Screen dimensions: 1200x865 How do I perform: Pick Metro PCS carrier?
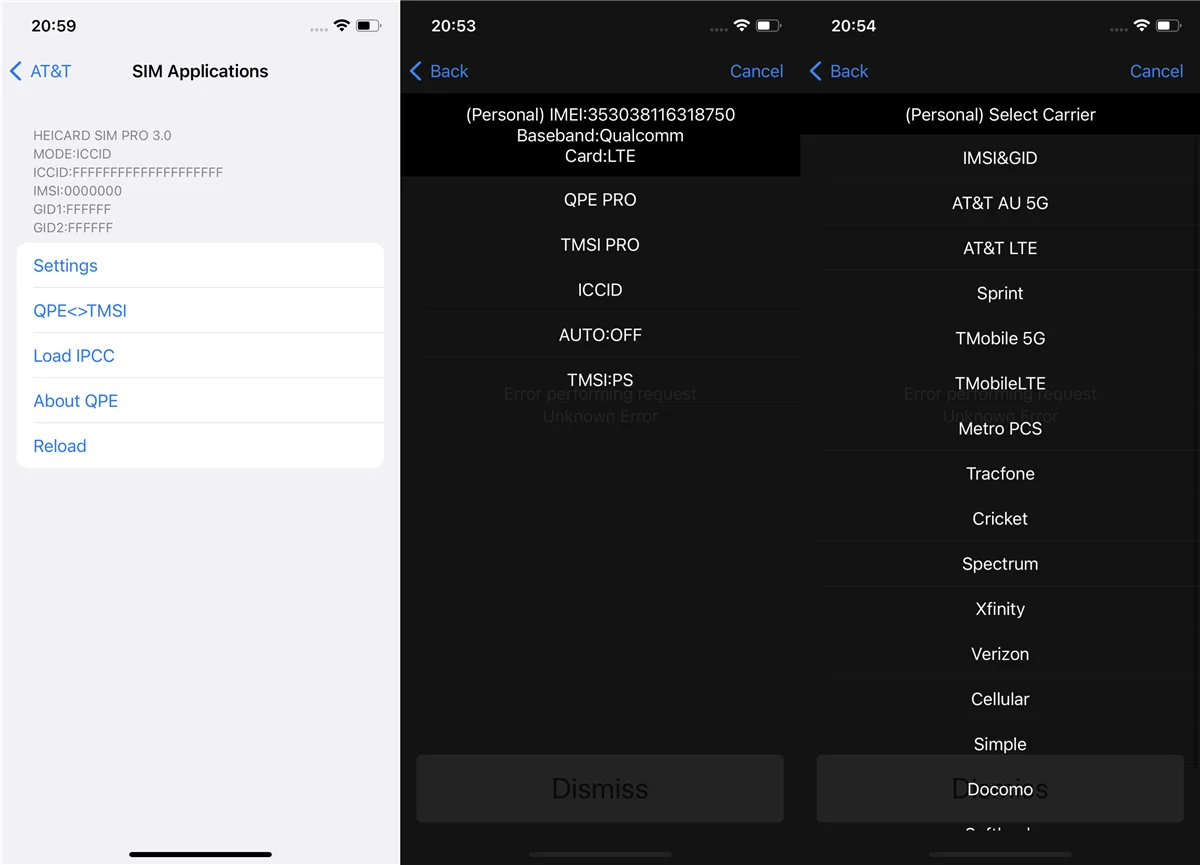coord(1000,428)
